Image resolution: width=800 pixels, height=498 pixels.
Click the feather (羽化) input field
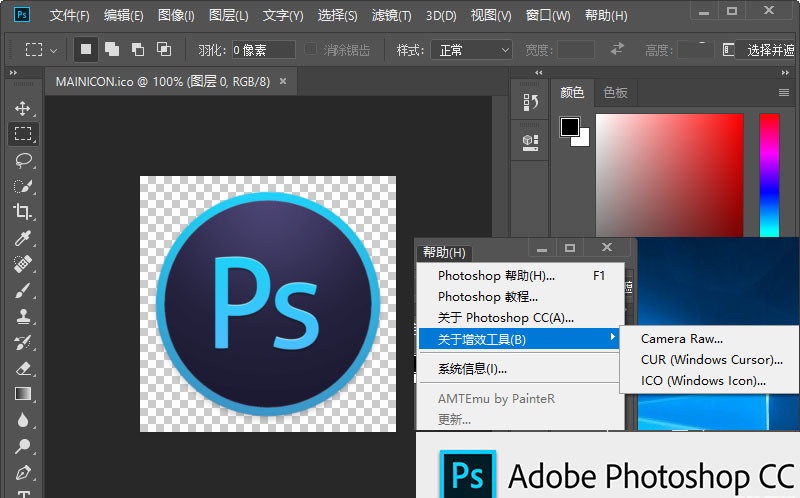click(263, 50)
